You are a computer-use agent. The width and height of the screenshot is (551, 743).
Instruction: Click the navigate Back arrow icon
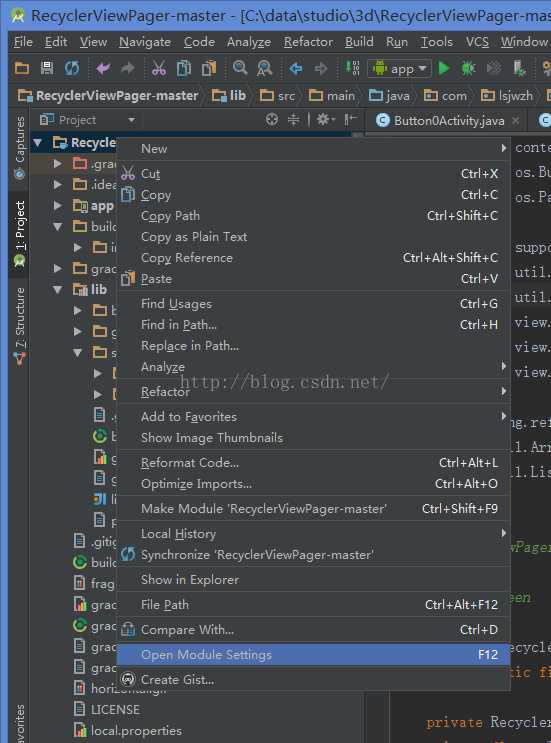pos(296,69)
